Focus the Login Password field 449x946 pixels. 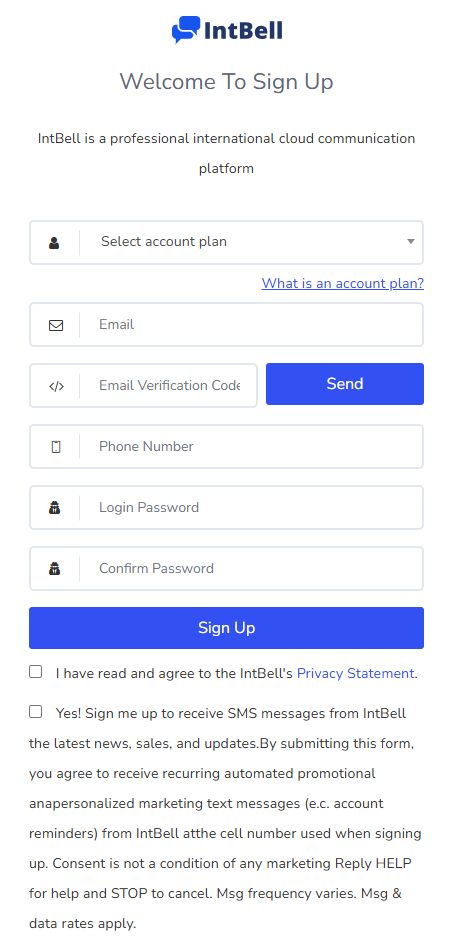251,507
